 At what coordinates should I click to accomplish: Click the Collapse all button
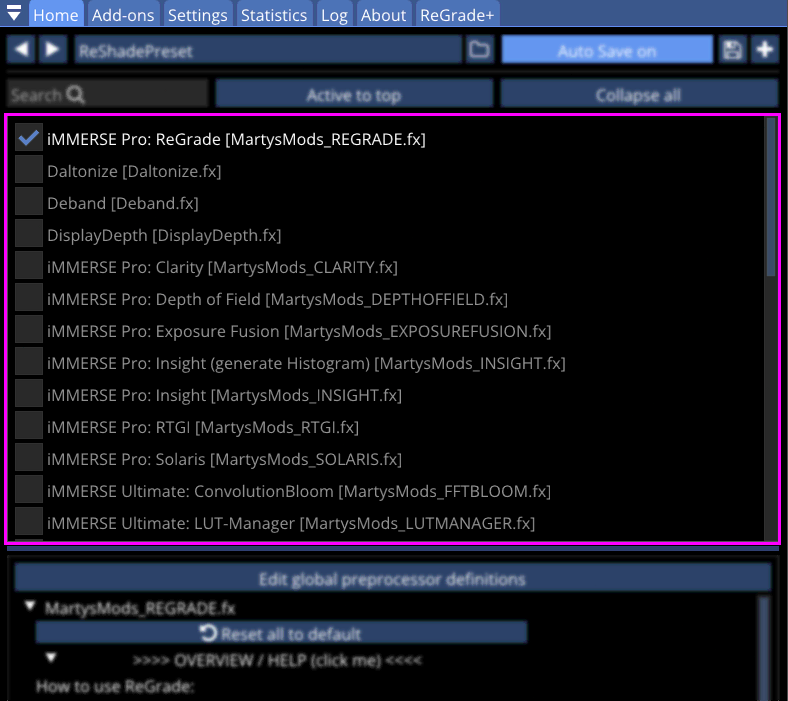639,94
